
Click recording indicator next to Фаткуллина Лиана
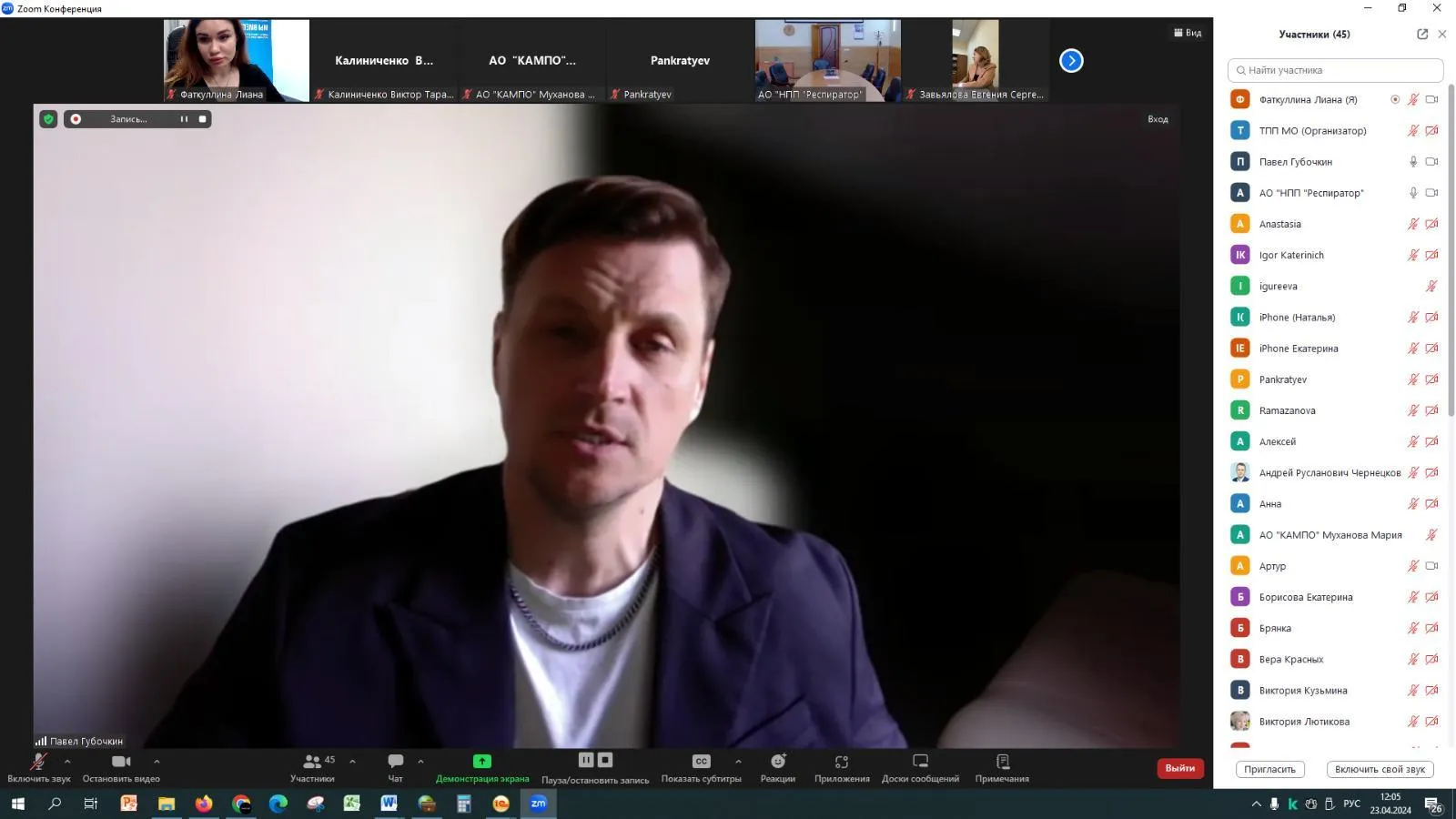[x=1395, y=100]
